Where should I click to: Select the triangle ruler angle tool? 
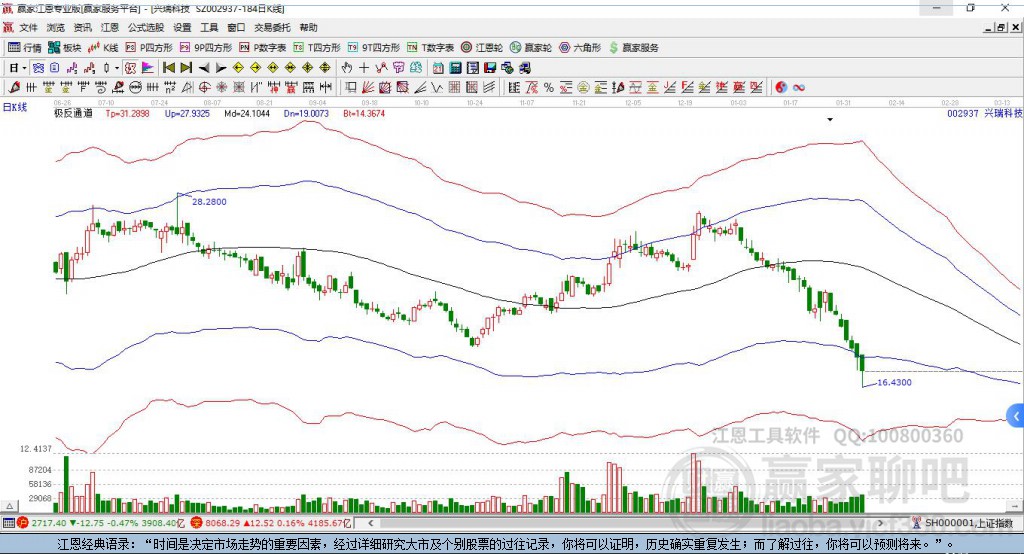click(x=187, y=87)
